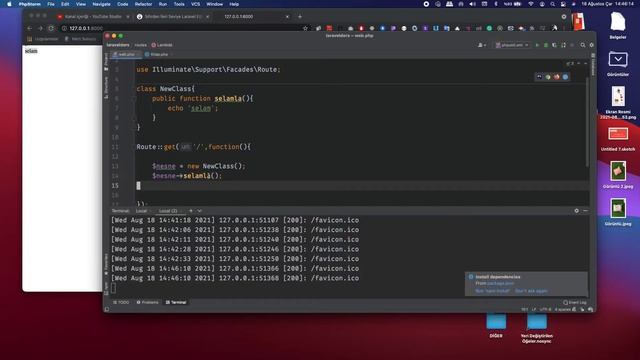Go back in Chrome browser
The height and width of the screenshot is (360, 640).
(x=29, y=28)
